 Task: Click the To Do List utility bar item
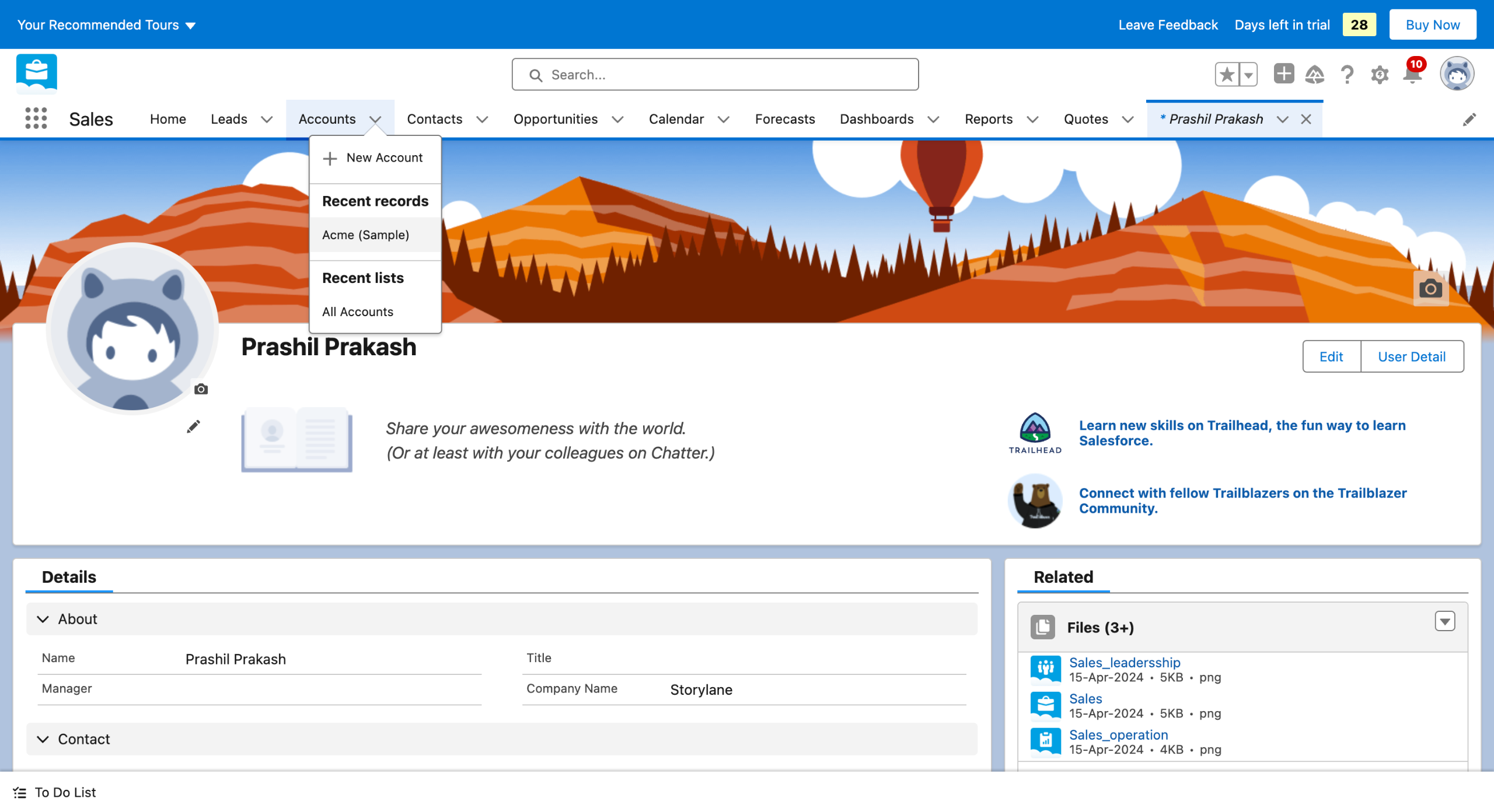tap(54, 792)
